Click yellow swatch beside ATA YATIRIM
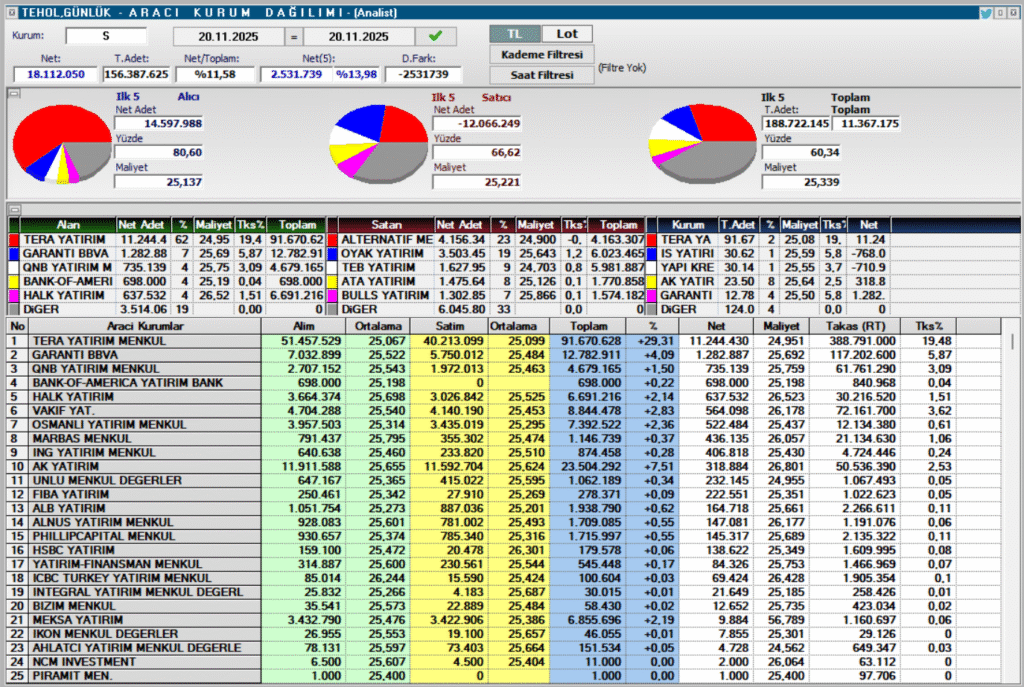Screen dimensions: 1024x687 (x=332, y=281)
